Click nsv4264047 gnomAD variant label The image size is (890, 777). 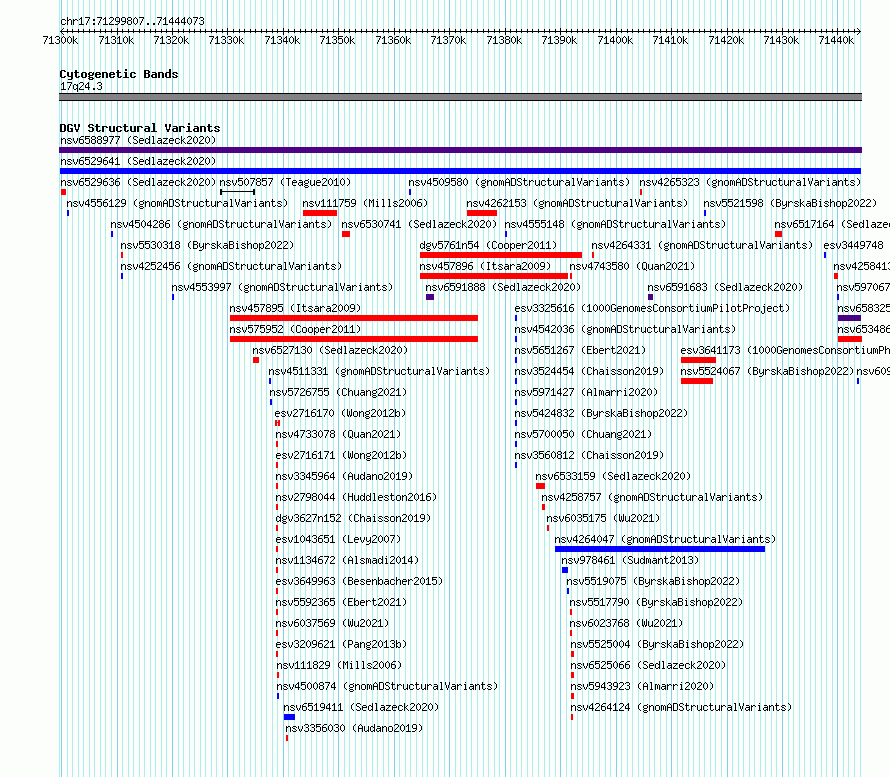pos(665,539)
